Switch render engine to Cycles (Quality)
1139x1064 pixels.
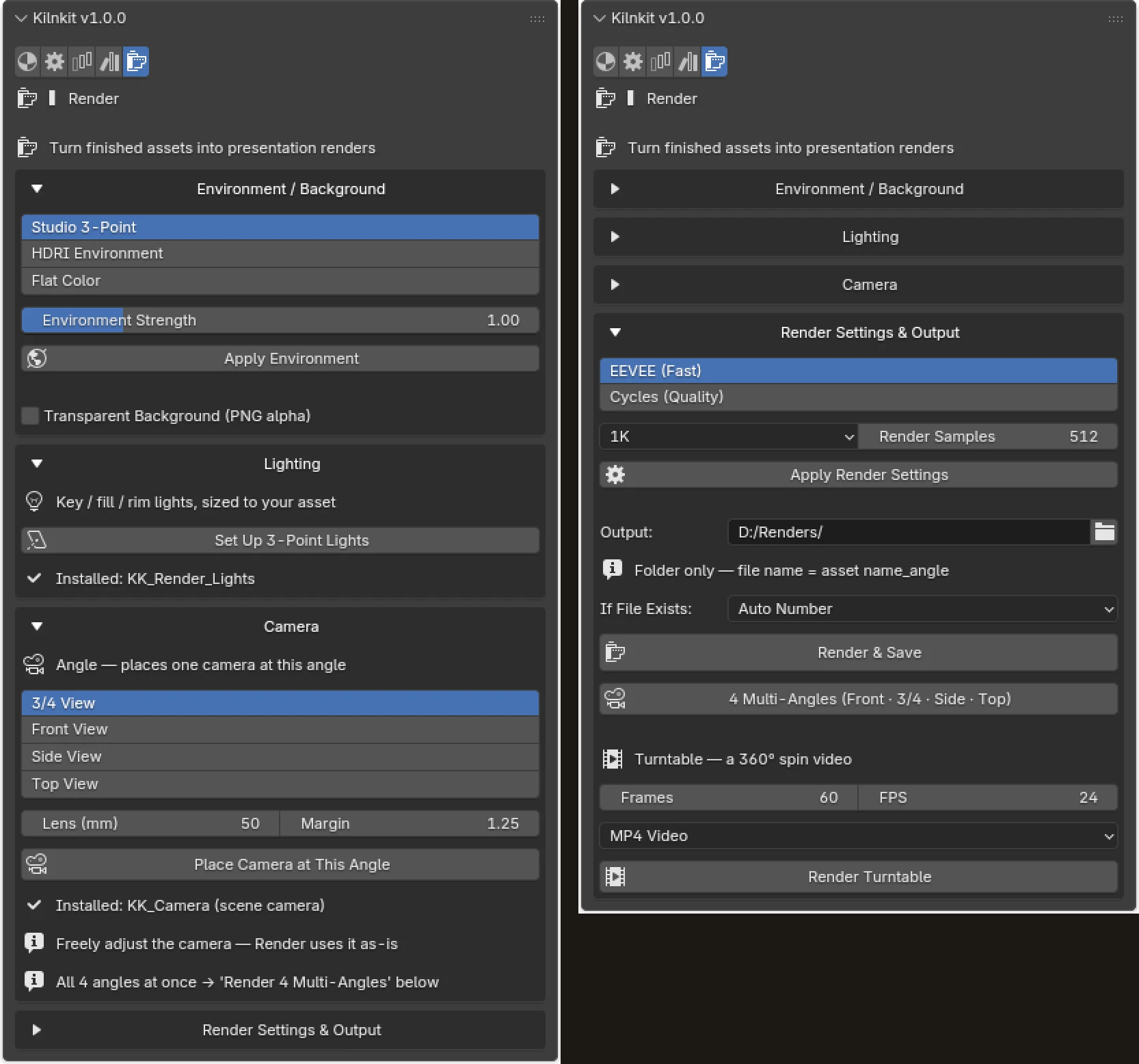(859, 397)
